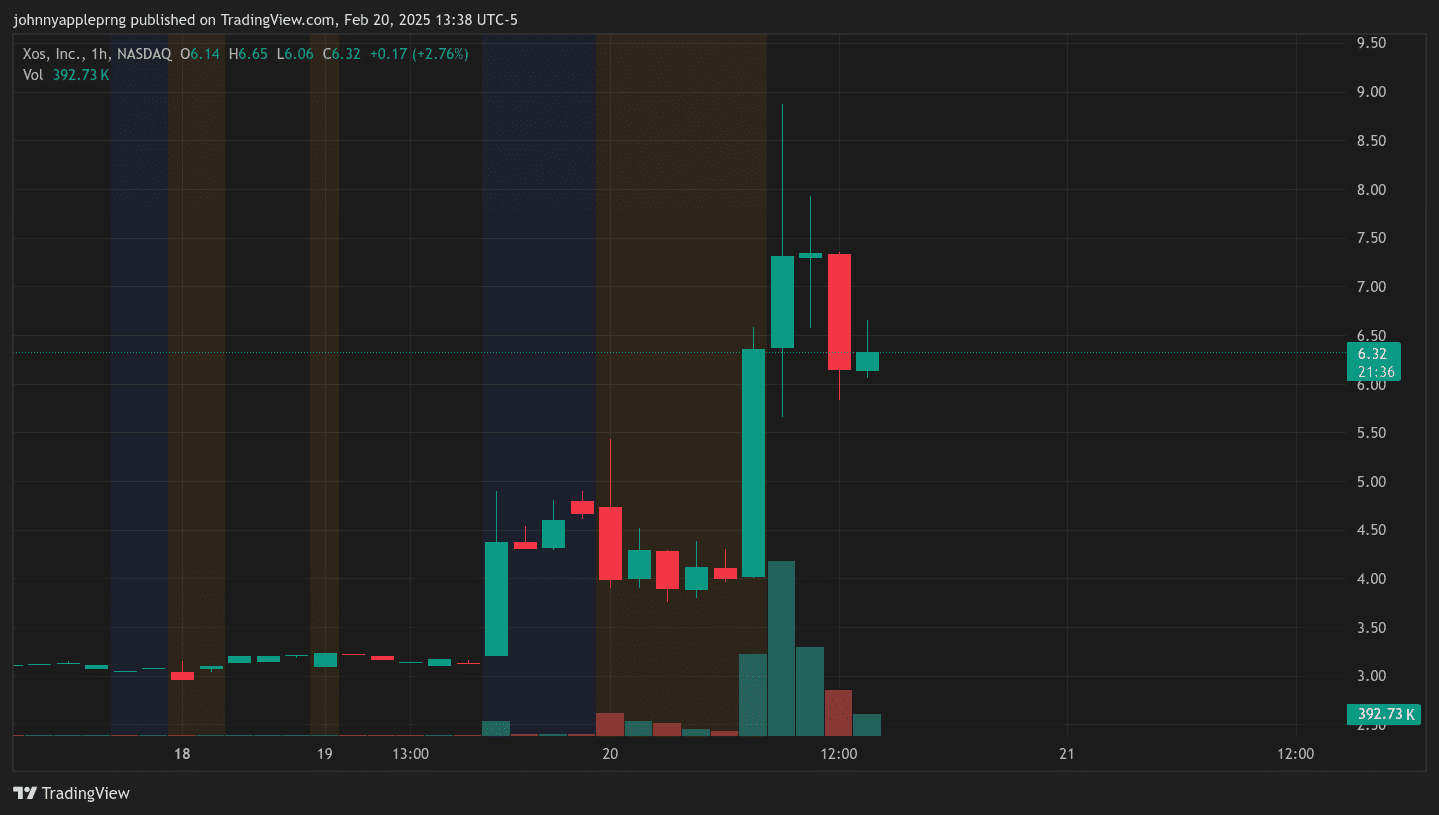Click the 7.50 price axis label

1371,238
